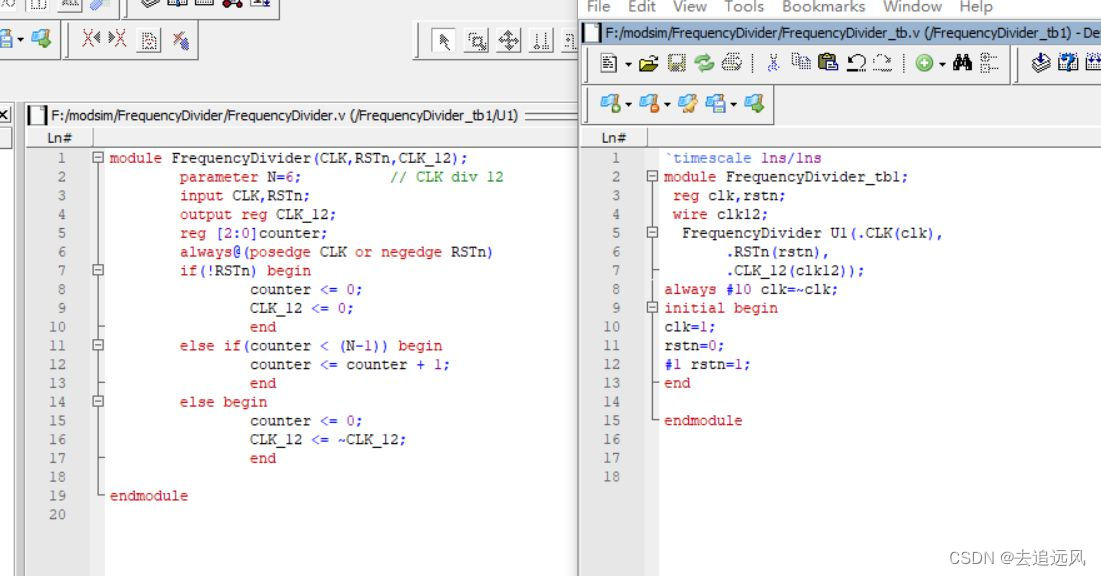
Task: Open dropdown beside Add bookmark flag icon
Action: (628, 105)
